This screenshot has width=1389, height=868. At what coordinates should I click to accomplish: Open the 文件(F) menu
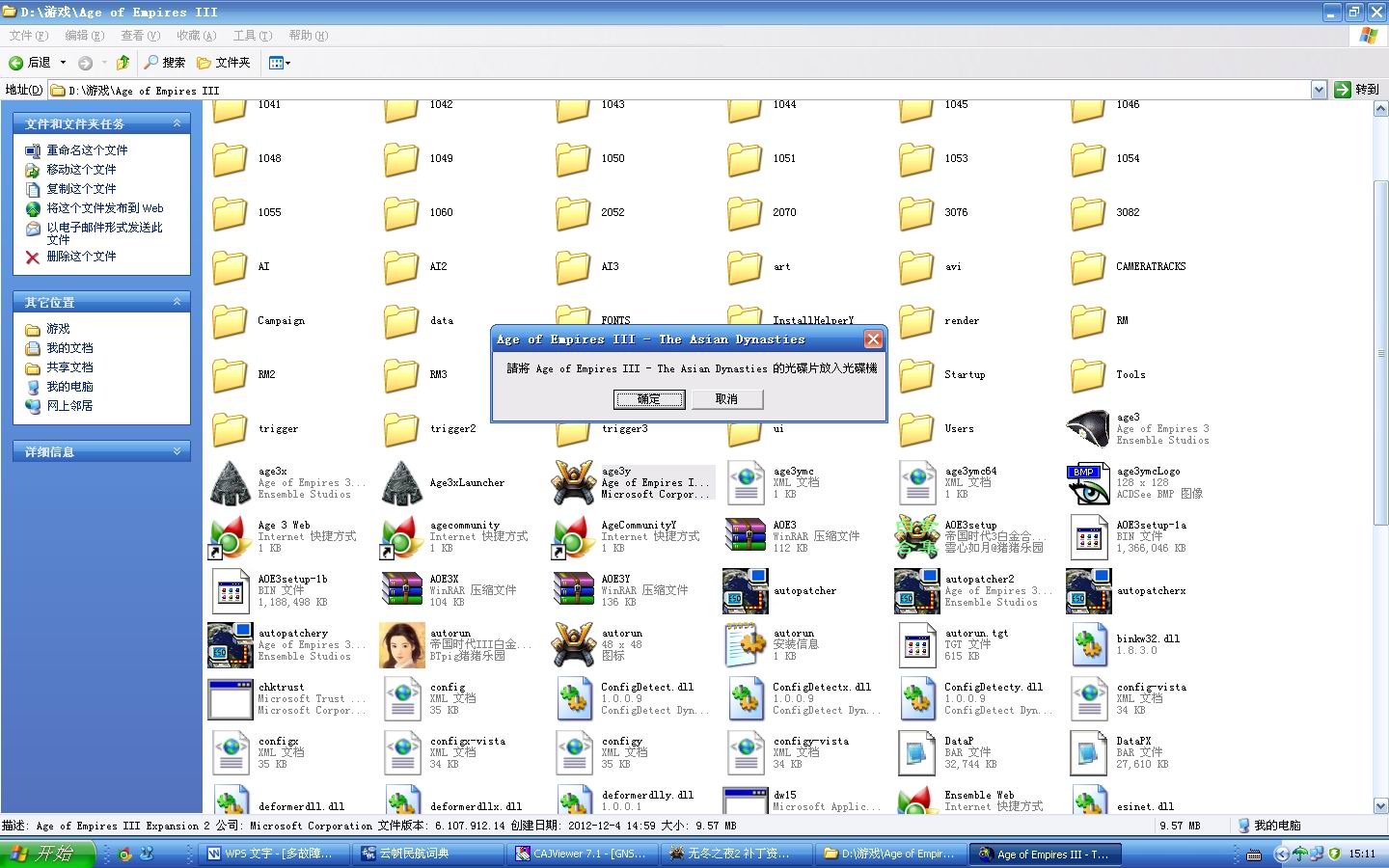point(29,36)
